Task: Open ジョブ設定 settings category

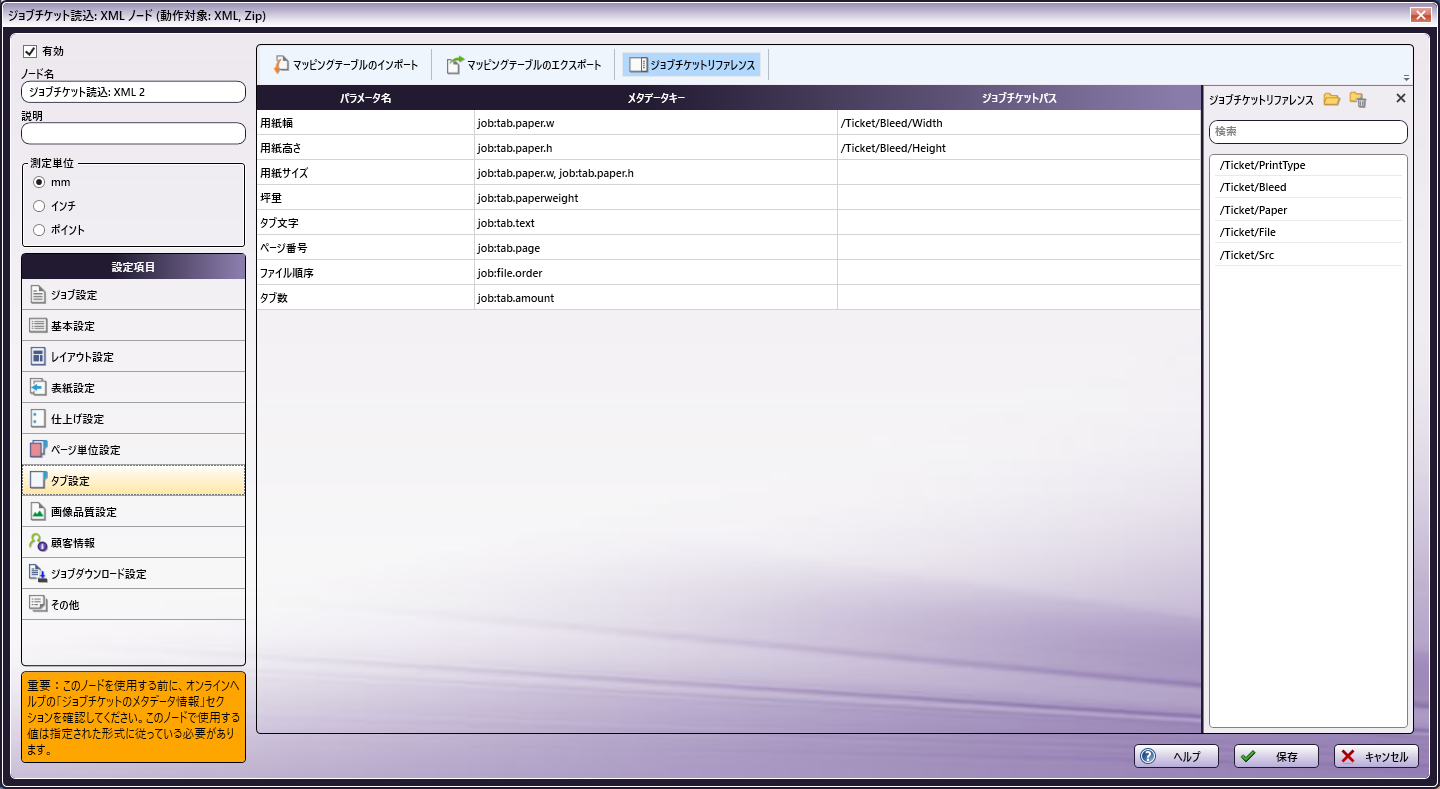Action: click(x=133, y=295)
